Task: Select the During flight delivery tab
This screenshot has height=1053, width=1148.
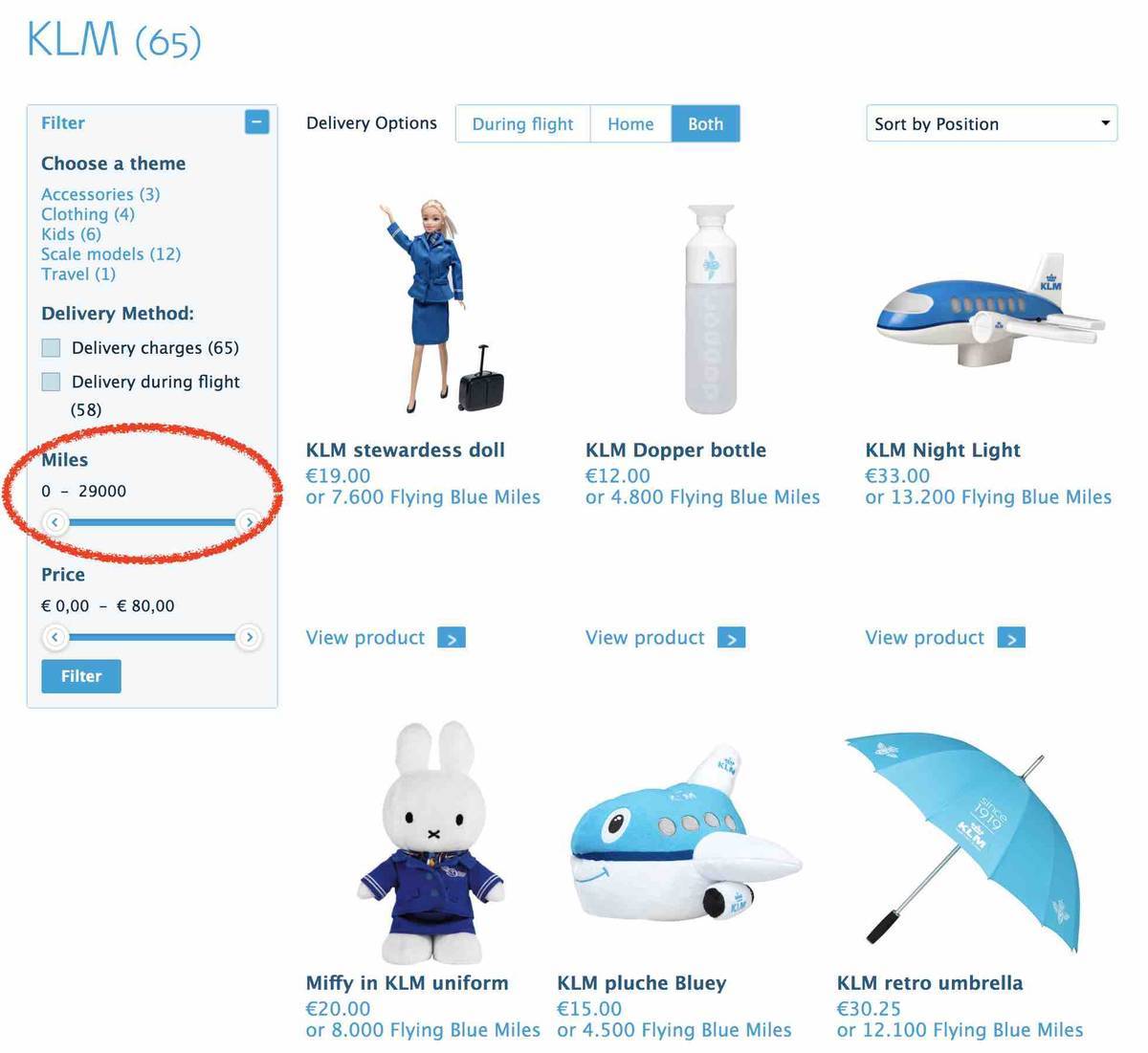Action: 522,123
